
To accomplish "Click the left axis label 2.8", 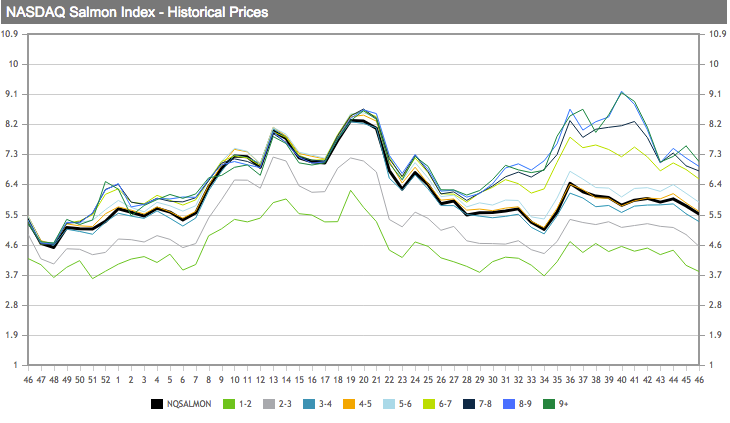I will click(12, 305).
